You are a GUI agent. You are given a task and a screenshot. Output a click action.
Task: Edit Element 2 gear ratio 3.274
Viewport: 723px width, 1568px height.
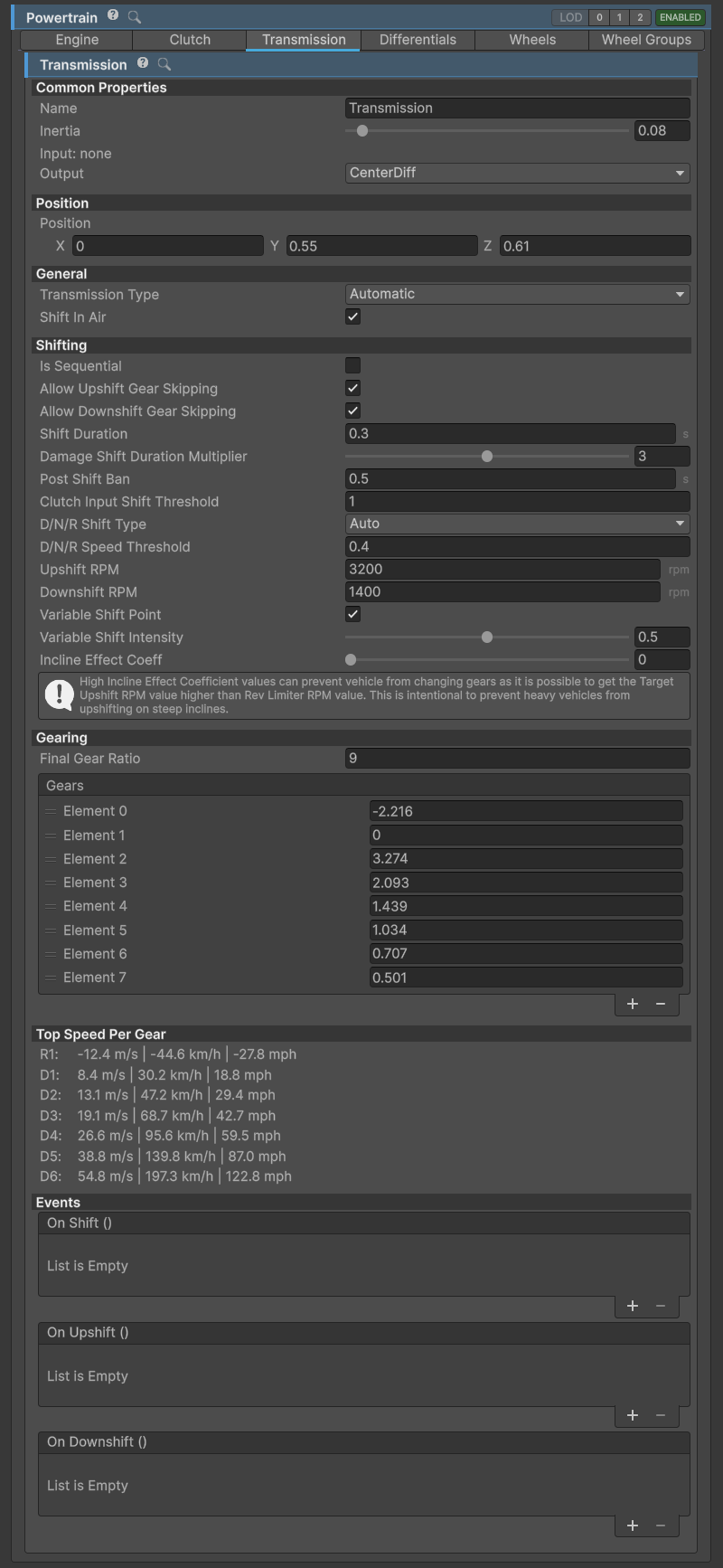[526, 859]
